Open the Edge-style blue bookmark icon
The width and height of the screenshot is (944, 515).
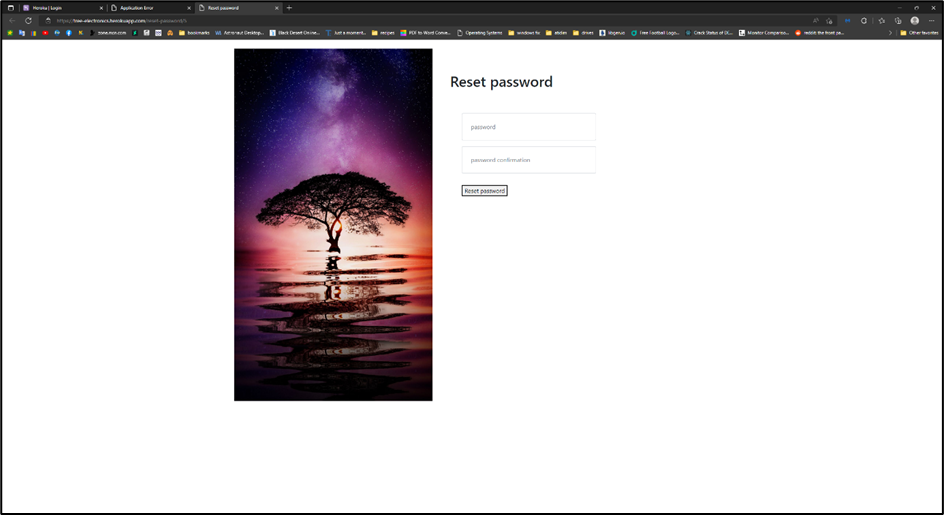pyautogui.click(x=57, y=33)
